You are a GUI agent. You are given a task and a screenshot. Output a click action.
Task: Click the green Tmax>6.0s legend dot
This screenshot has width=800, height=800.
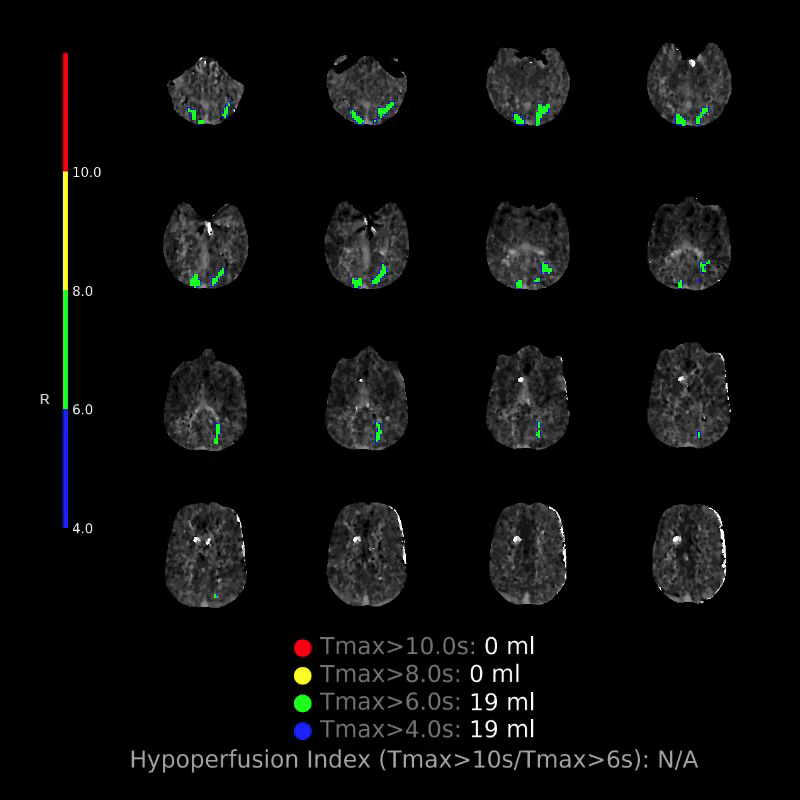[304, 703]
